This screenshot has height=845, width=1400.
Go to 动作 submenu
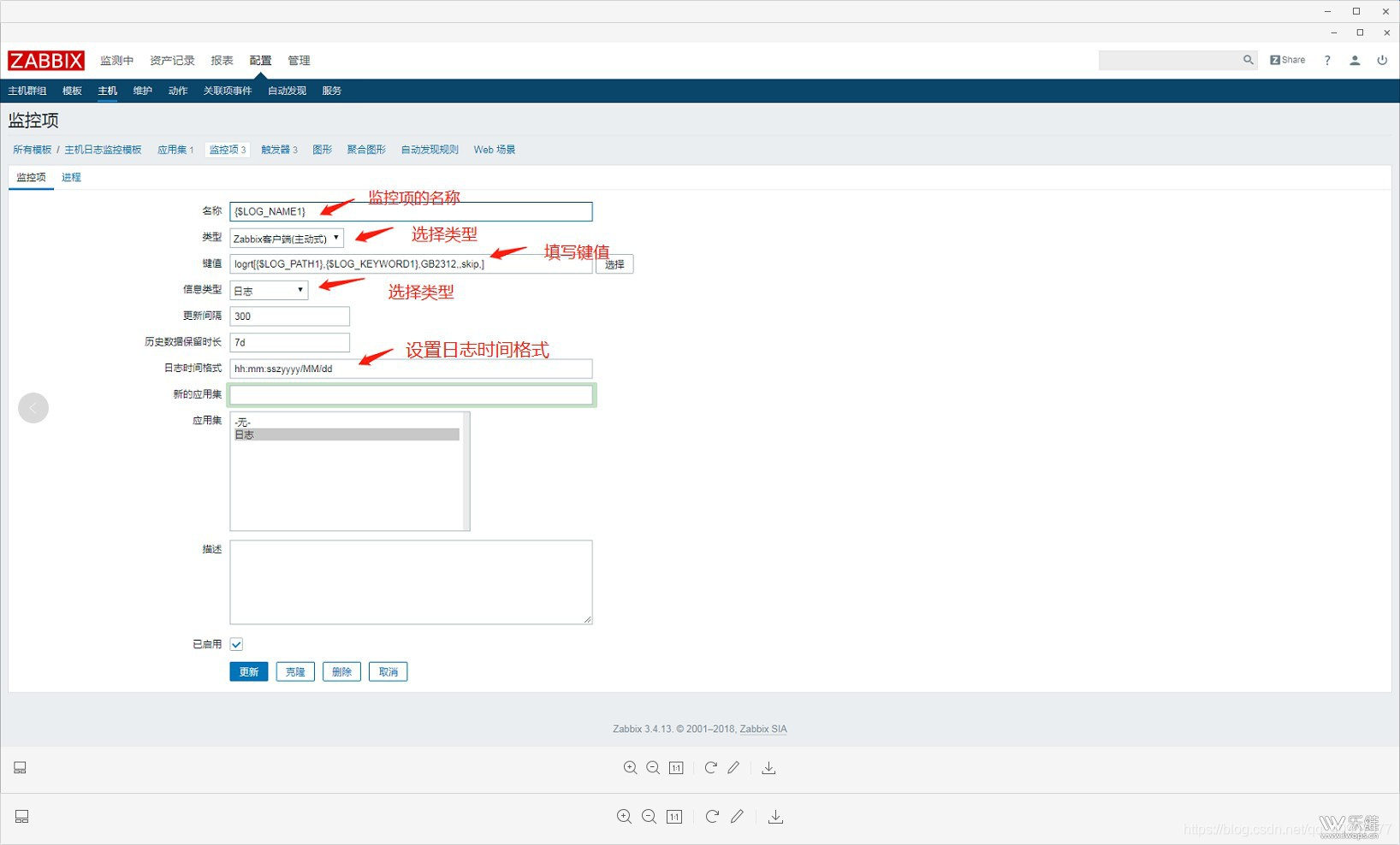click(x=178, y=91)
